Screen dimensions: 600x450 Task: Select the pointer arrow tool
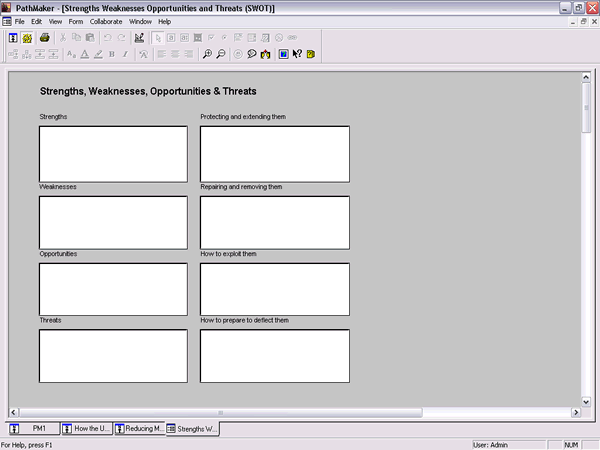click(158, 38)
